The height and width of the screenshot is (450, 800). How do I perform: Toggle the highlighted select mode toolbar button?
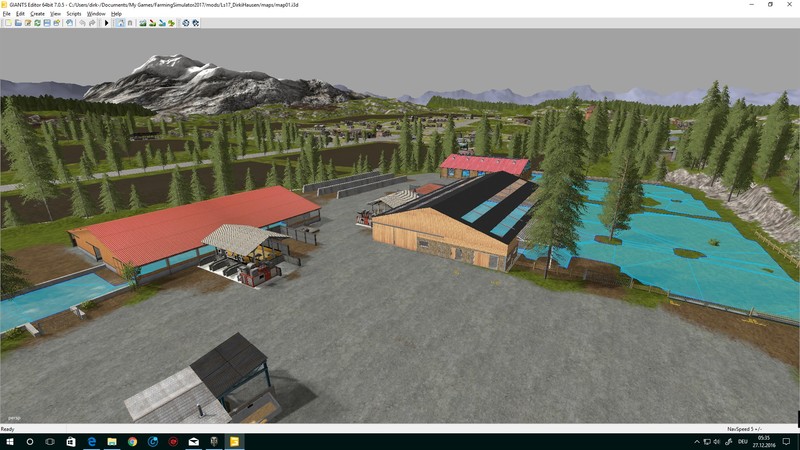(x=120, y=22)
